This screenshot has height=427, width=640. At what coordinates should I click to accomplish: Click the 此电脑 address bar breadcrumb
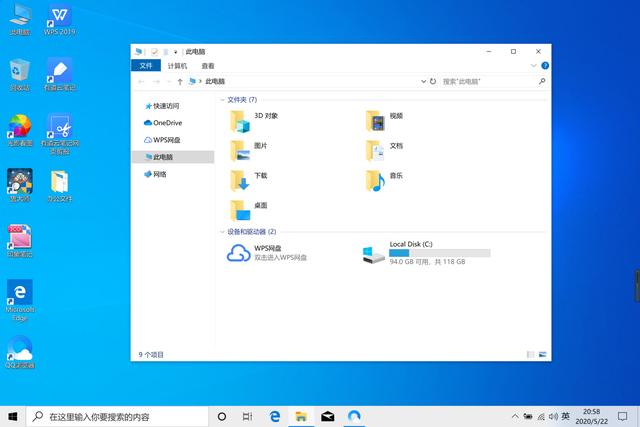click(215, 81)
